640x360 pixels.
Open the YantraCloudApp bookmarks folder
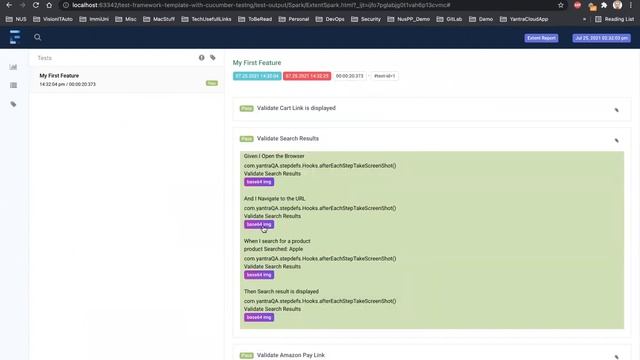coord(524,19)
